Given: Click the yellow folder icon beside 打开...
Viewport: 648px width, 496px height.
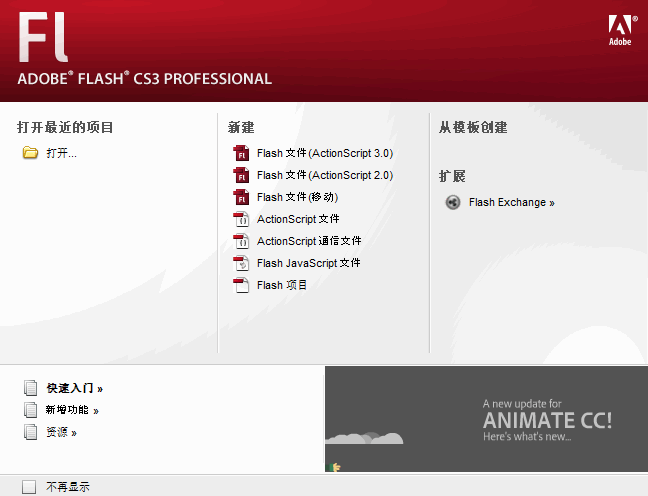Looking at the screenshot, I should (x=30, y=153).
